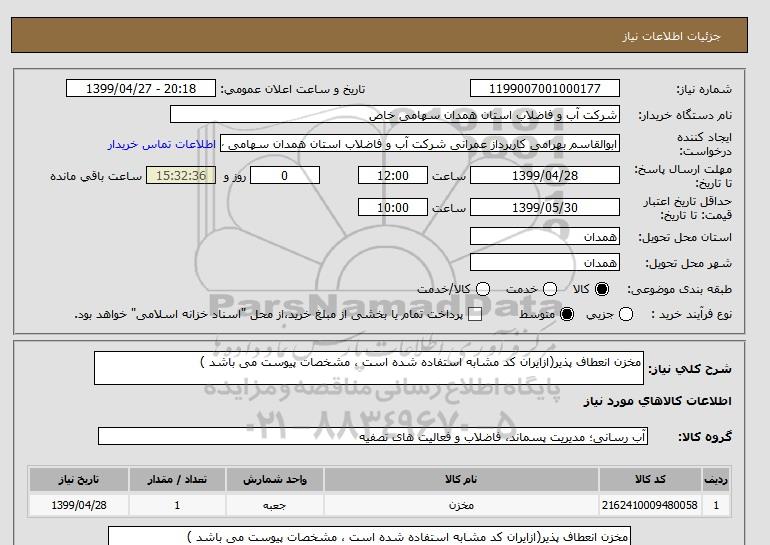
Task: Click the price validity date 1399/05/30 field
Action: tap(545, 207)
